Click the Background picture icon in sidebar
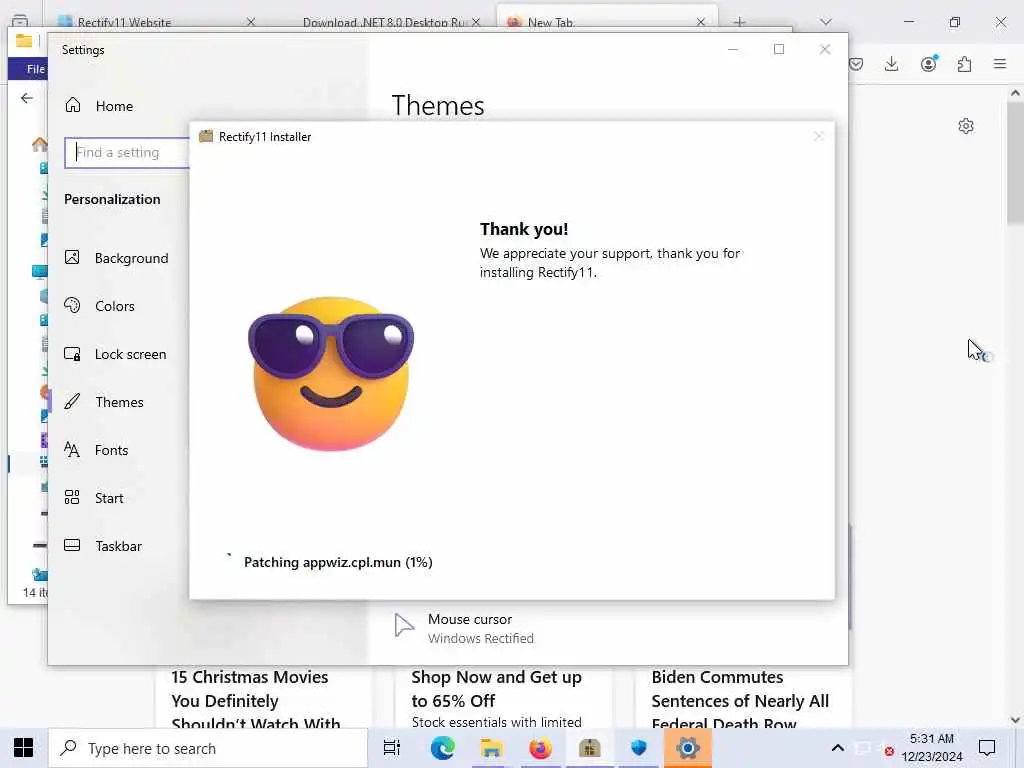 click(72, 257)
